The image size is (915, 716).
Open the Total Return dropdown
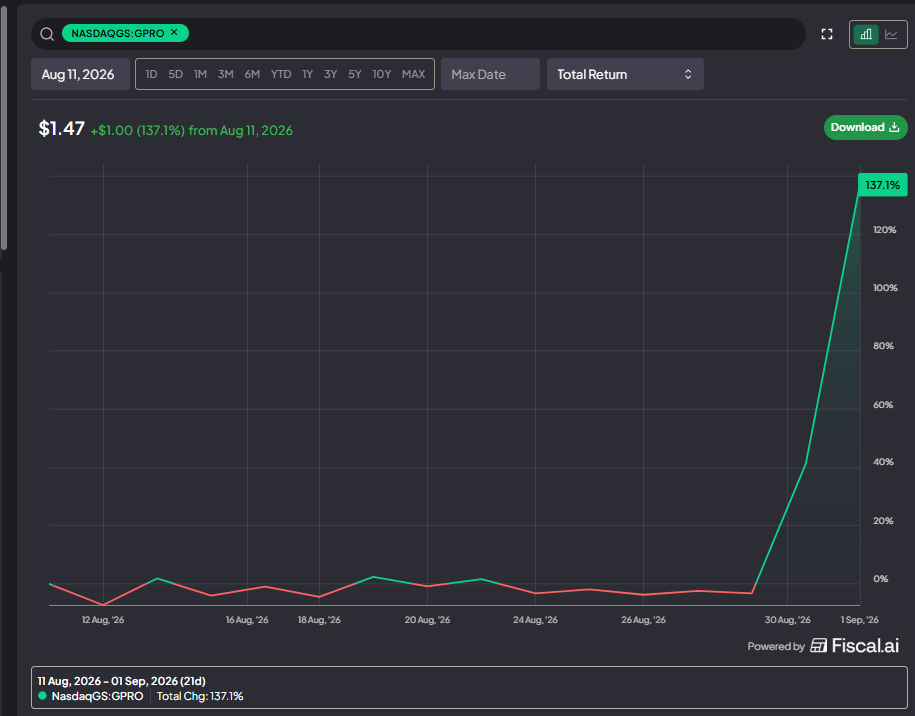(625, 74)
